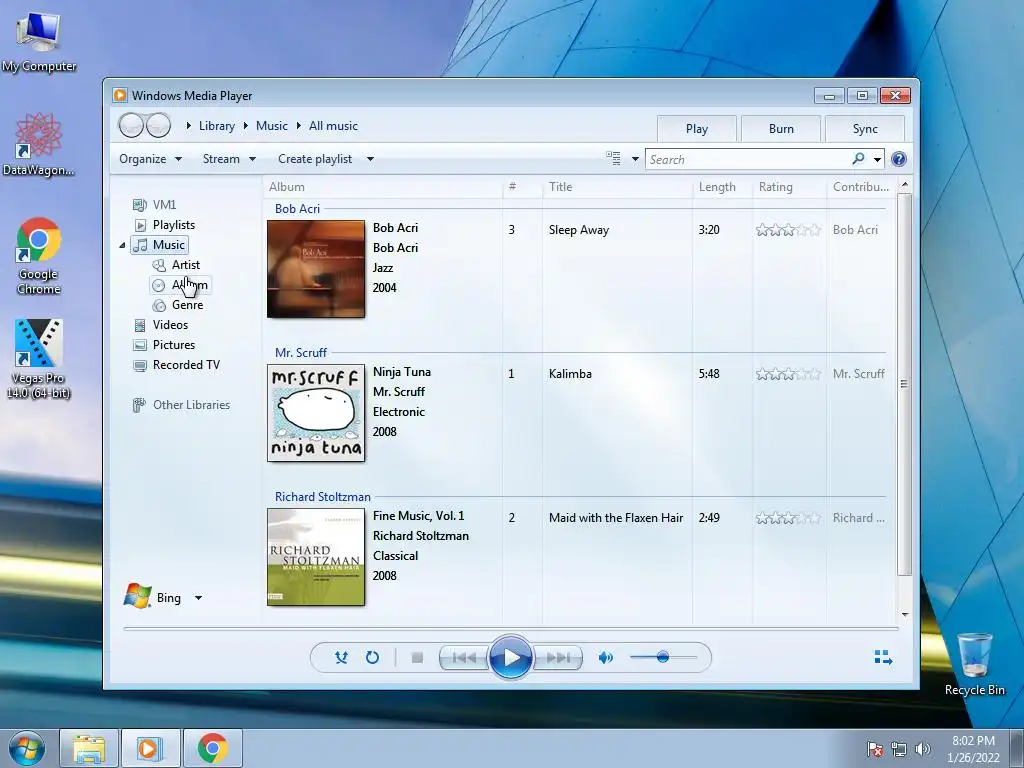Select Maid with the Flaxen Hair track
This screenshot has height=768, width=1024.
click(x=616, y=518)
